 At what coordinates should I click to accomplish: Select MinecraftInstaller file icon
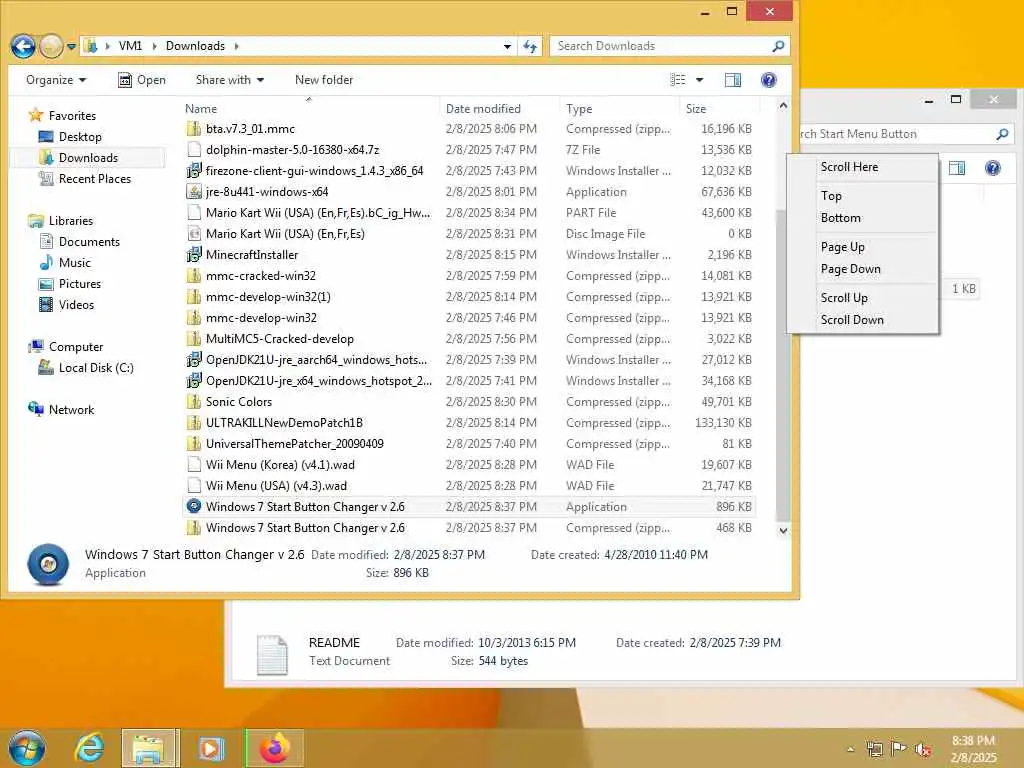pyautogui.click(x=194, y=255)
